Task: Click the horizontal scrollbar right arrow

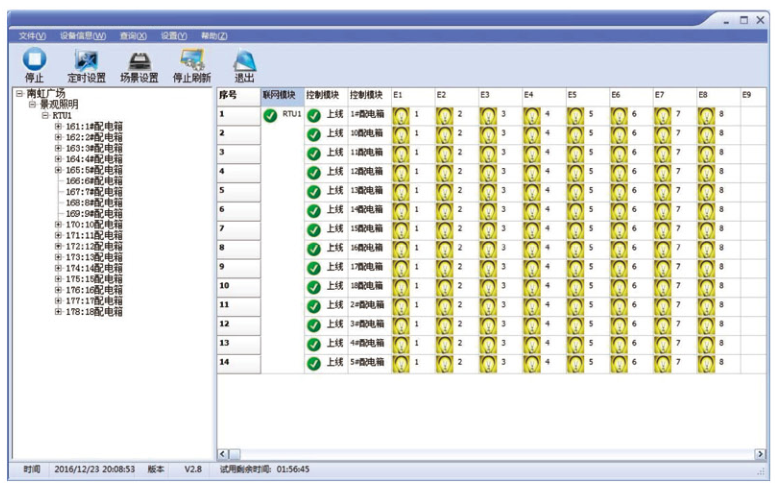Action: [x=760, y=454]
